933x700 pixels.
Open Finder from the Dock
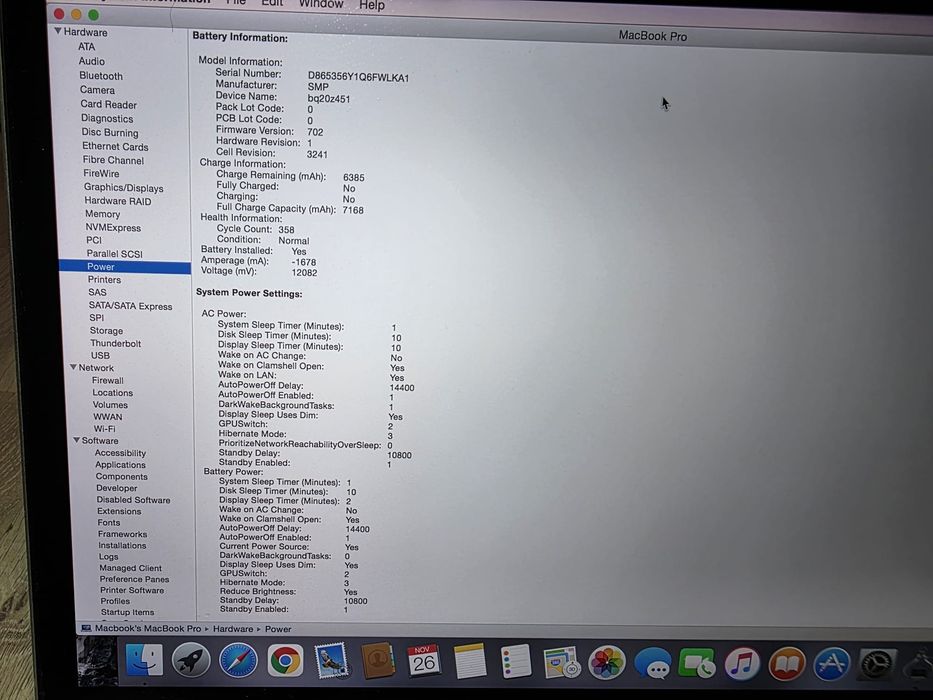[x=144, y=660]
